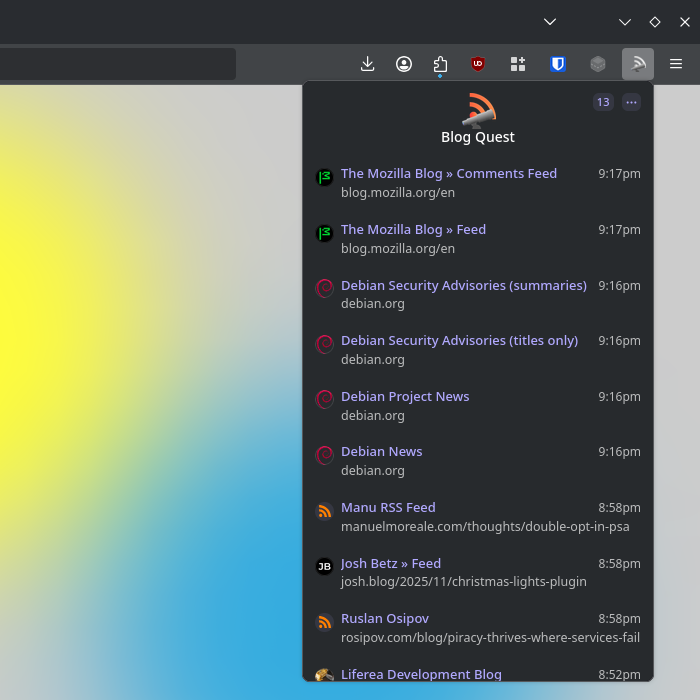This screenshot has width=700, height=700.
Task: Open The Mozilla Blog » Comments Feed
Action: click(448, 174)
